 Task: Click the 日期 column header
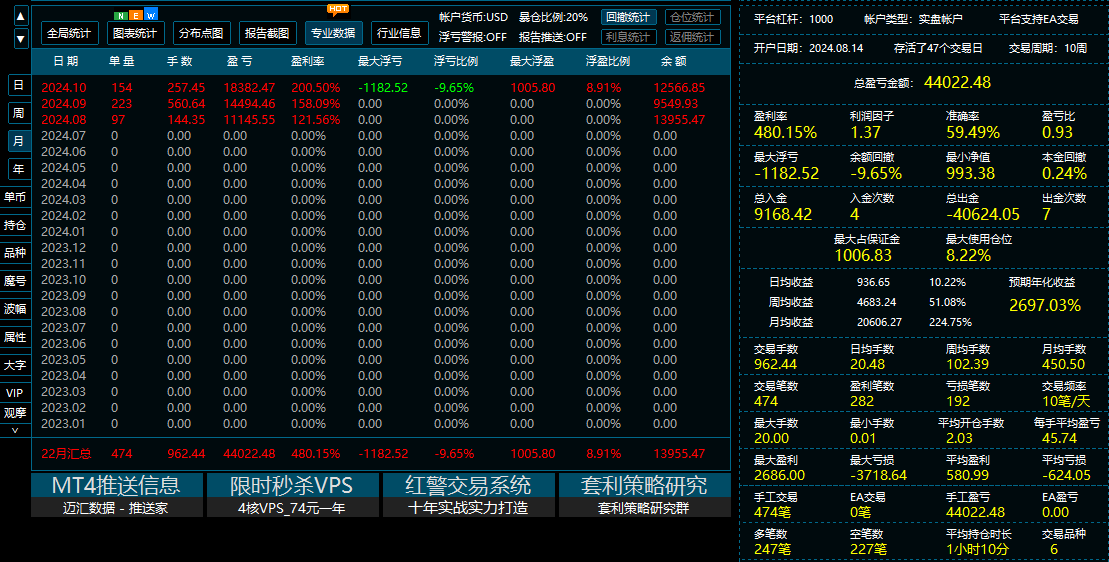66,62
